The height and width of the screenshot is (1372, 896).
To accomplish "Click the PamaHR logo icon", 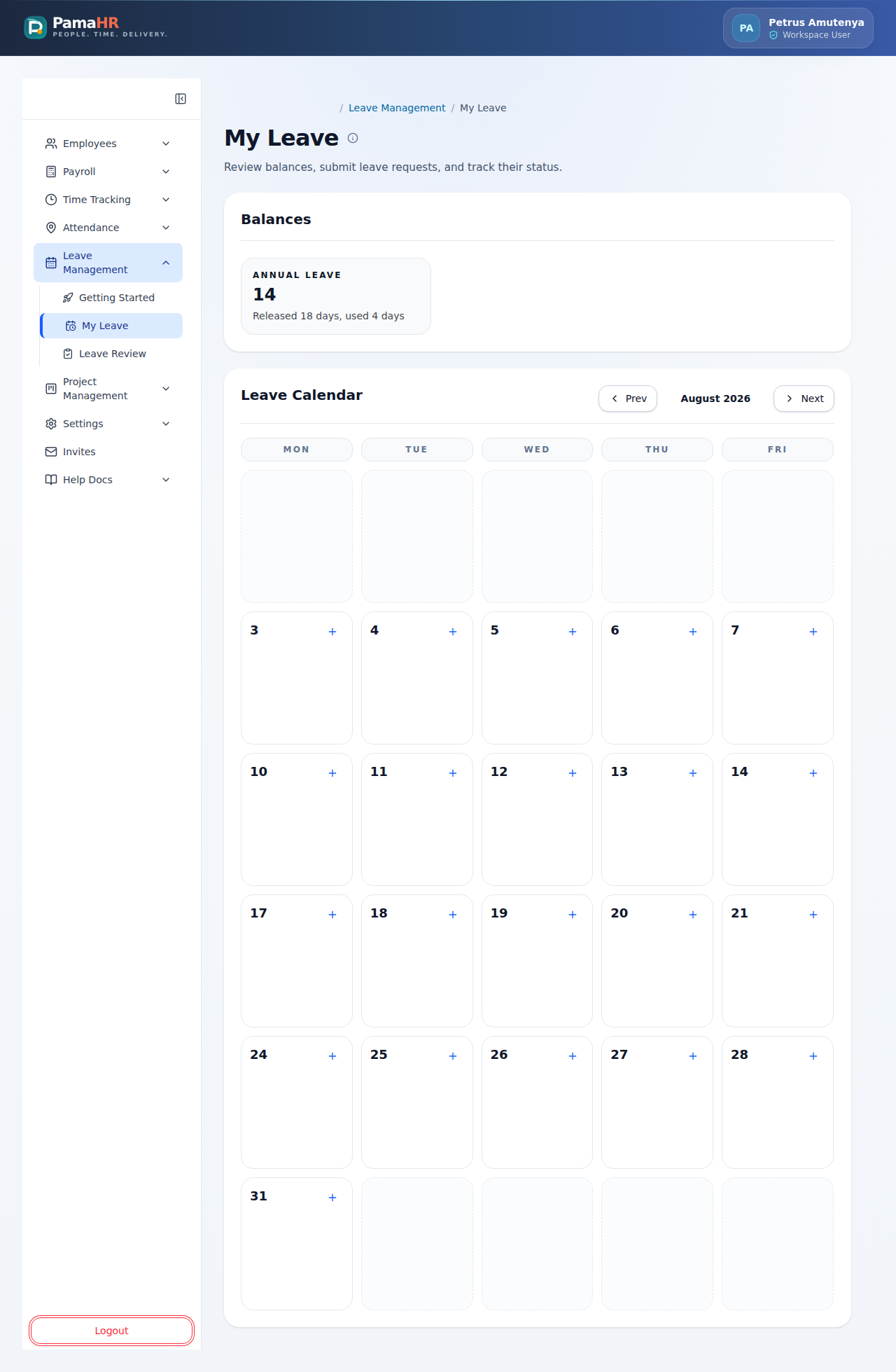I will 35,27.
